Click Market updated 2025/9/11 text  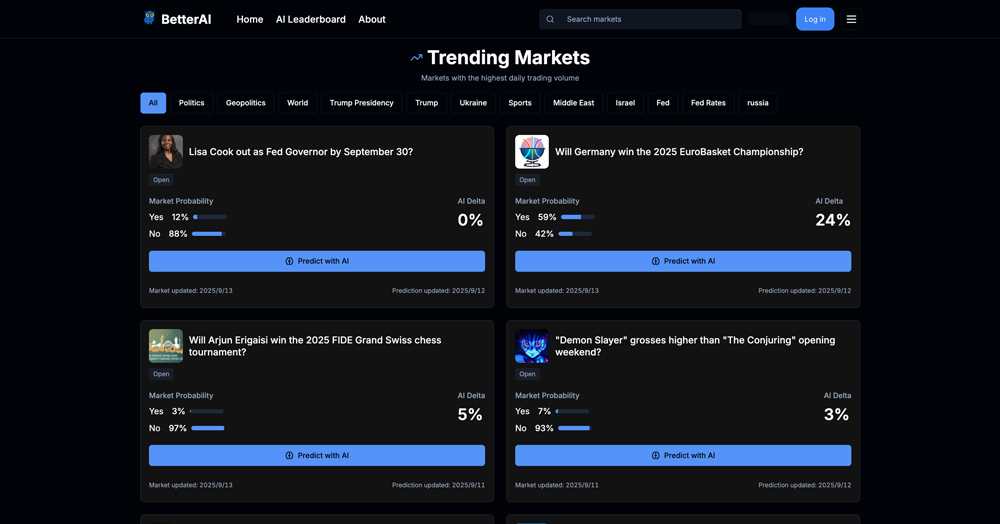557,485
